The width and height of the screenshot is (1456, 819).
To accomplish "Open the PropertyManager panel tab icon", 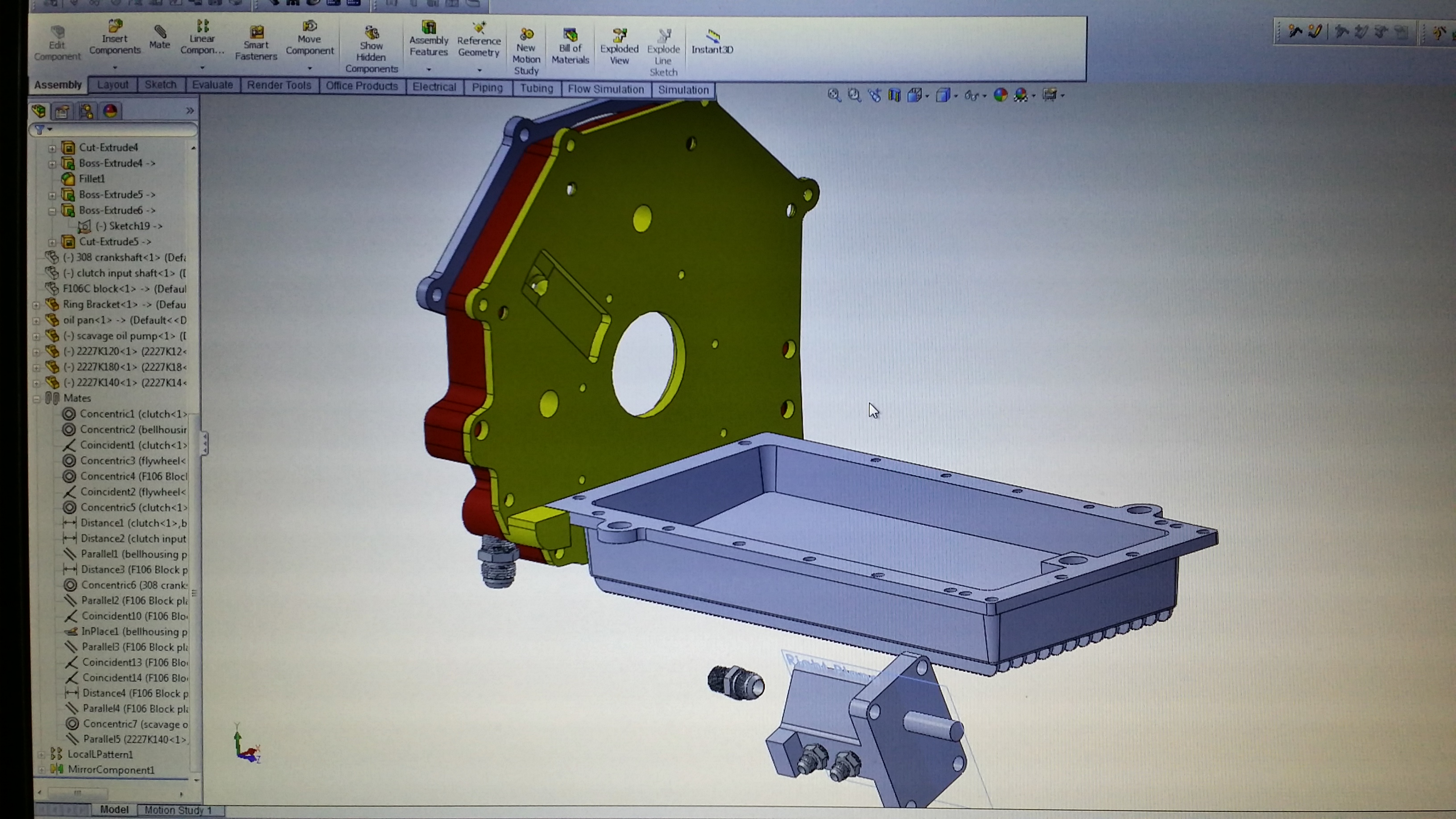I will 62,112.
